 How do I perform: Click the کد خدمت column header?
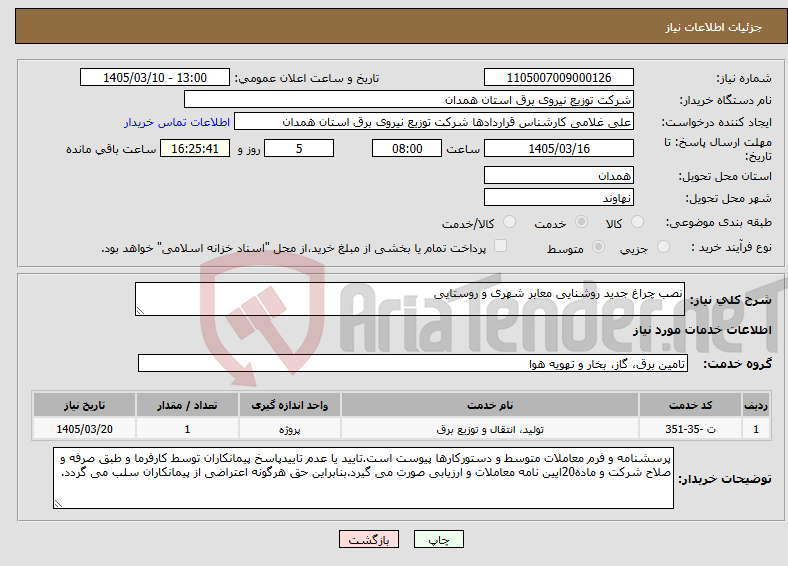(x=691, y=405)
